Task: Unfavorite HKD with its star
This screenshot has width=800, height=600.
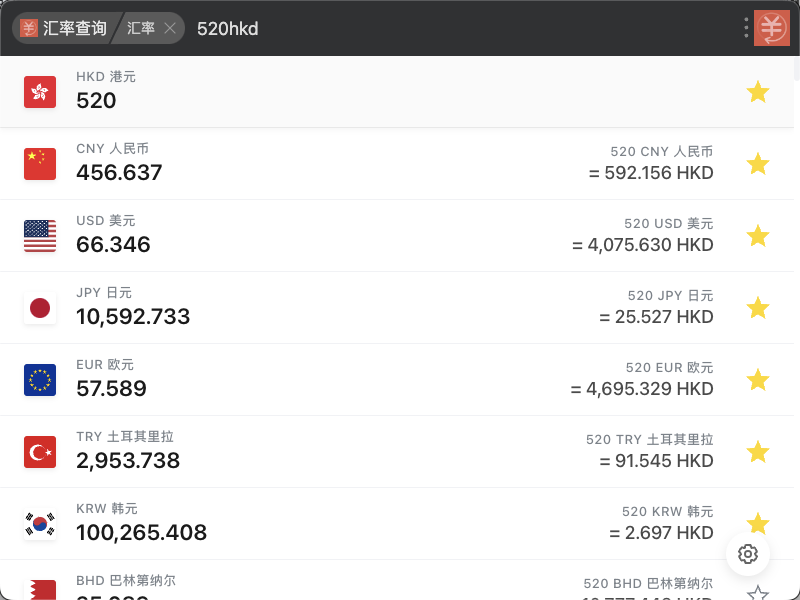Action: click(758, 92)
